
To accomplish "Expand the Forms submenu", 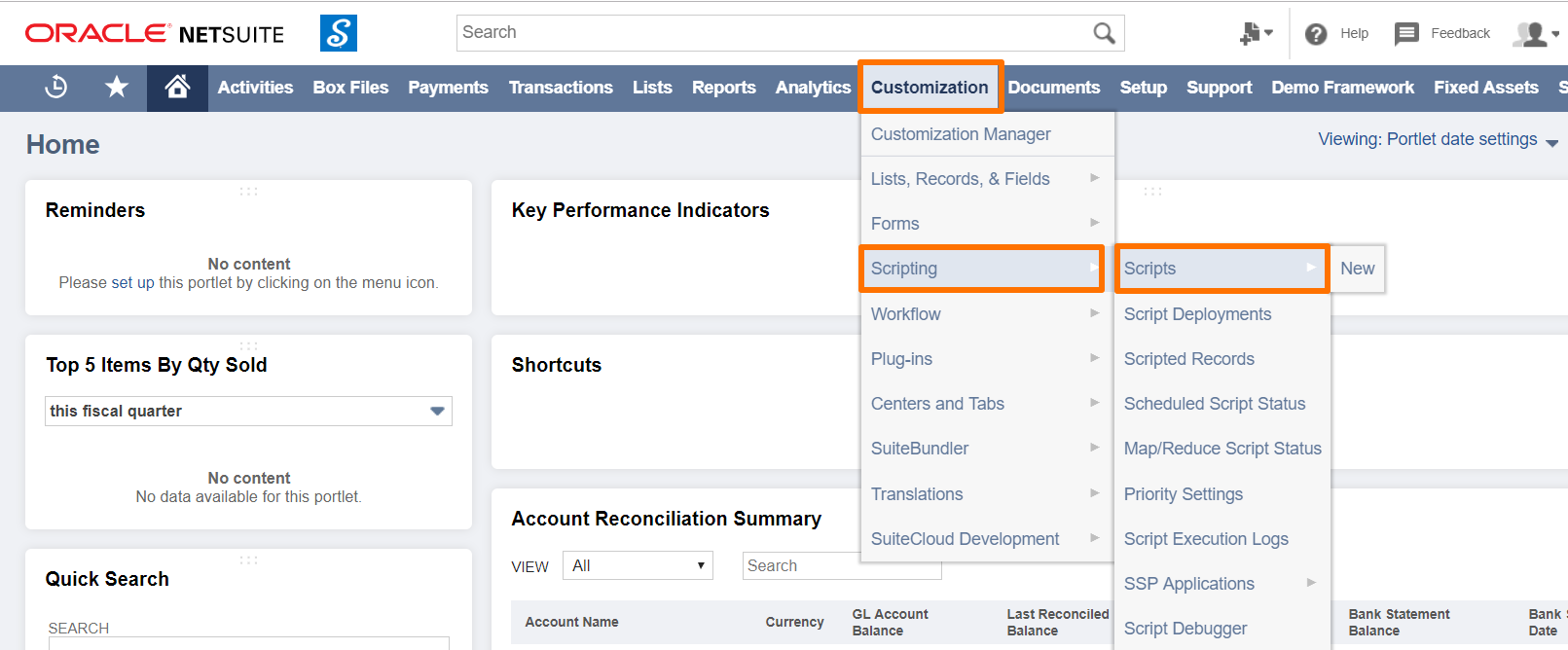I will pos(987,224).
